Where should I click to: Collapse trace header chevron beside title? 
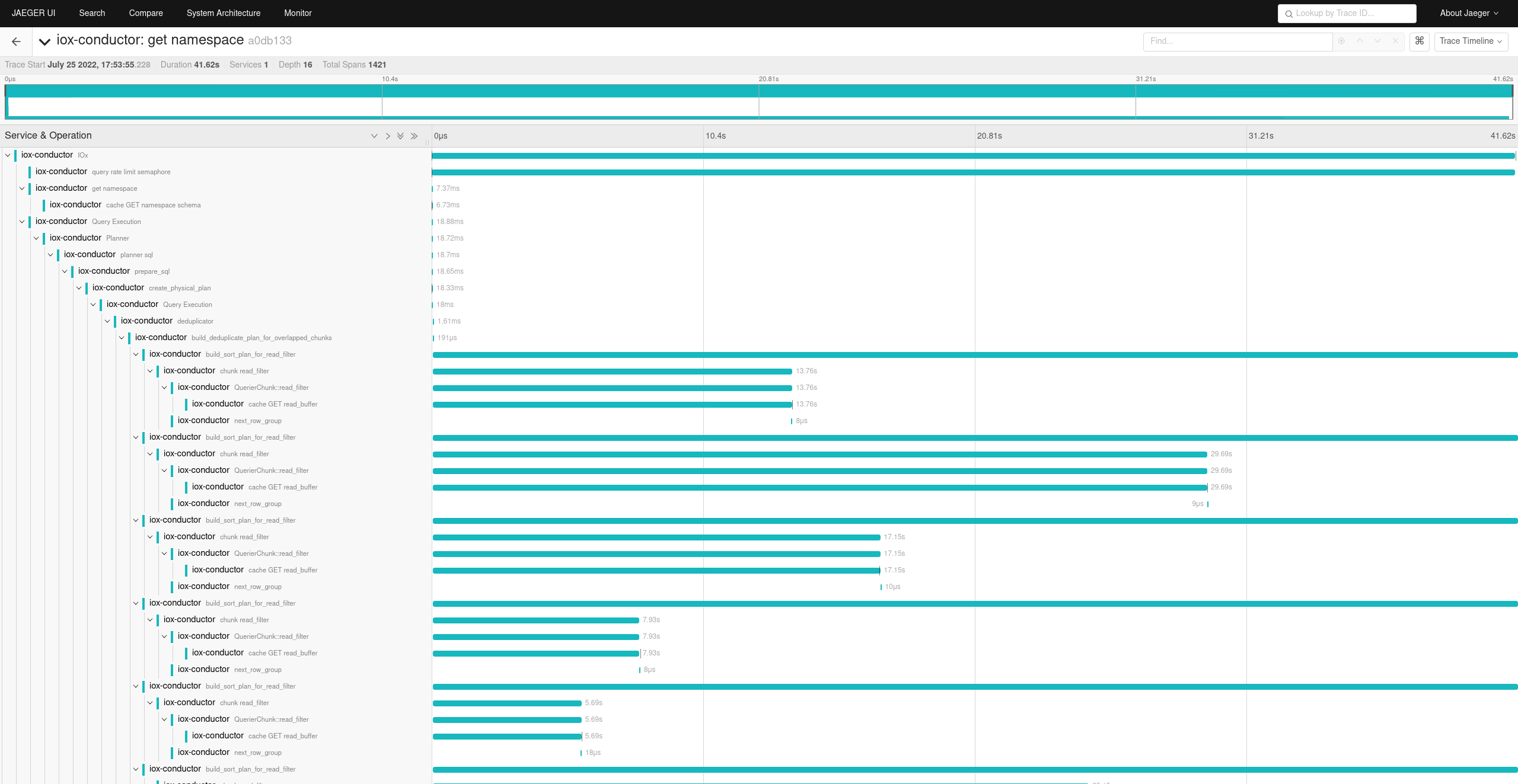pos(44,41)
